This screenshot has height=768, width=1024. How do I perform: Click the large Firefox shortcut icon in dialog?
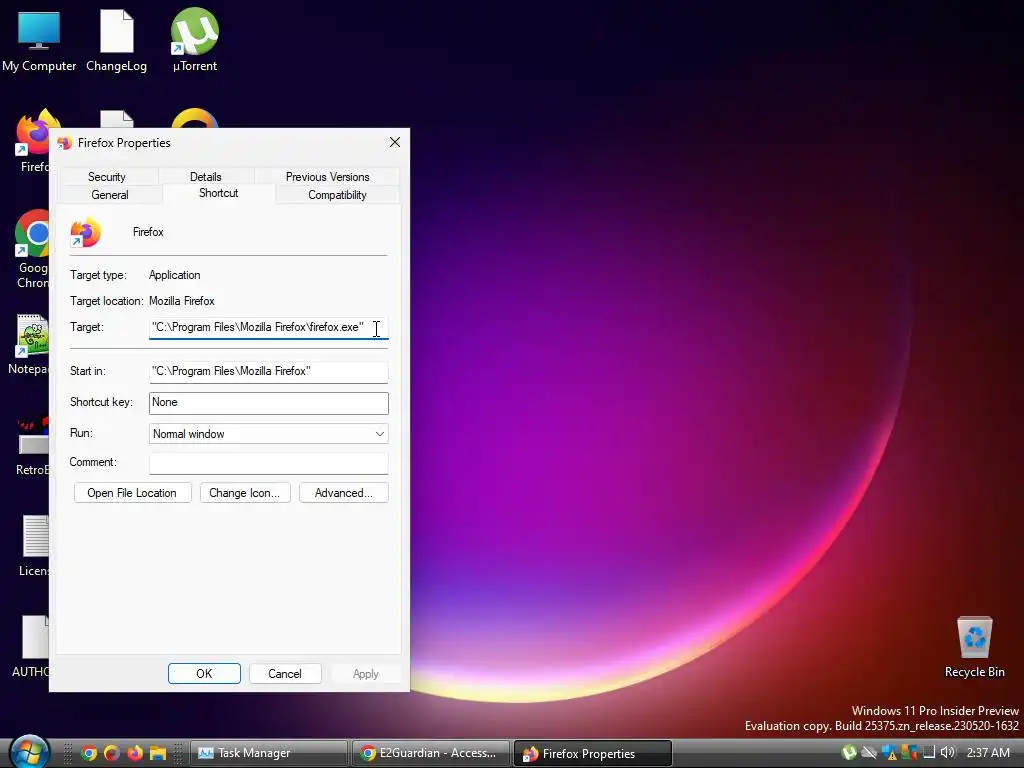tap(86, 232)
